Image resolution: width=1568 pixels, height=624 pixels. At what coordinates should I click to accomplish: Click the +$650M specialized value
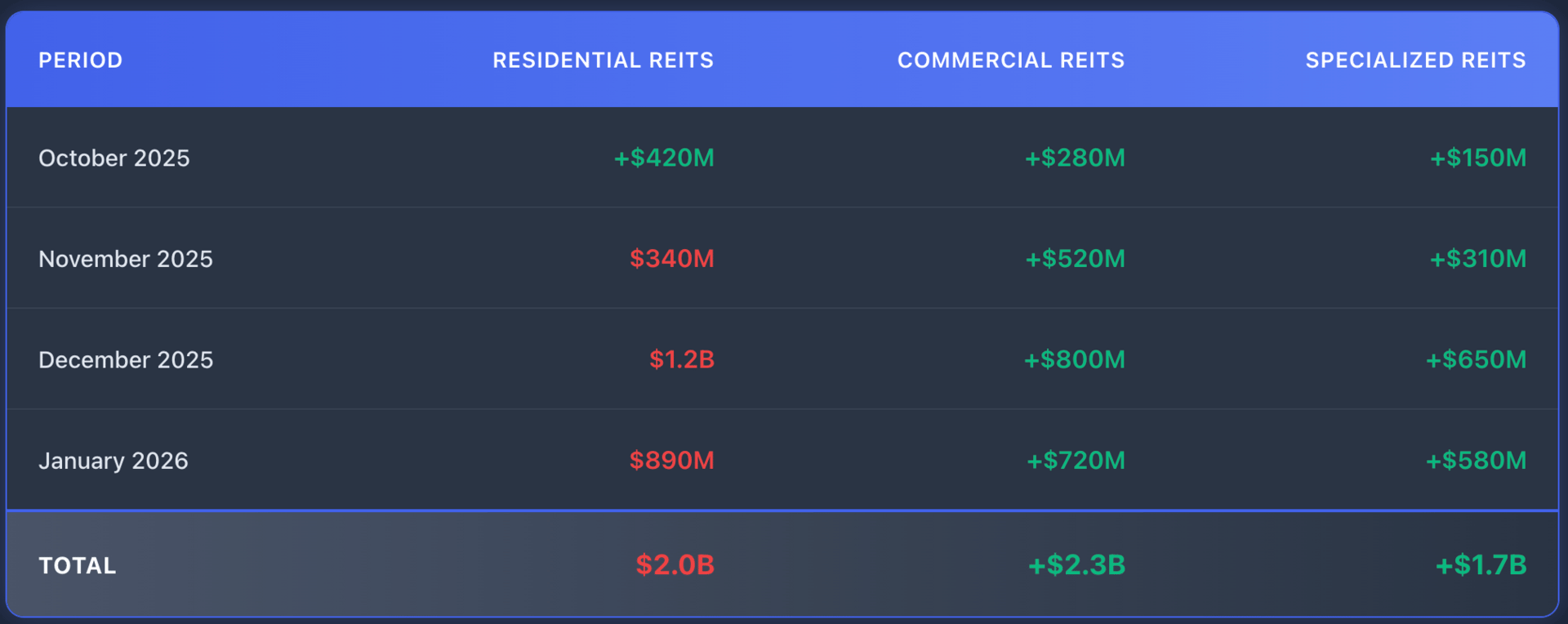(x=1475, y=359)
